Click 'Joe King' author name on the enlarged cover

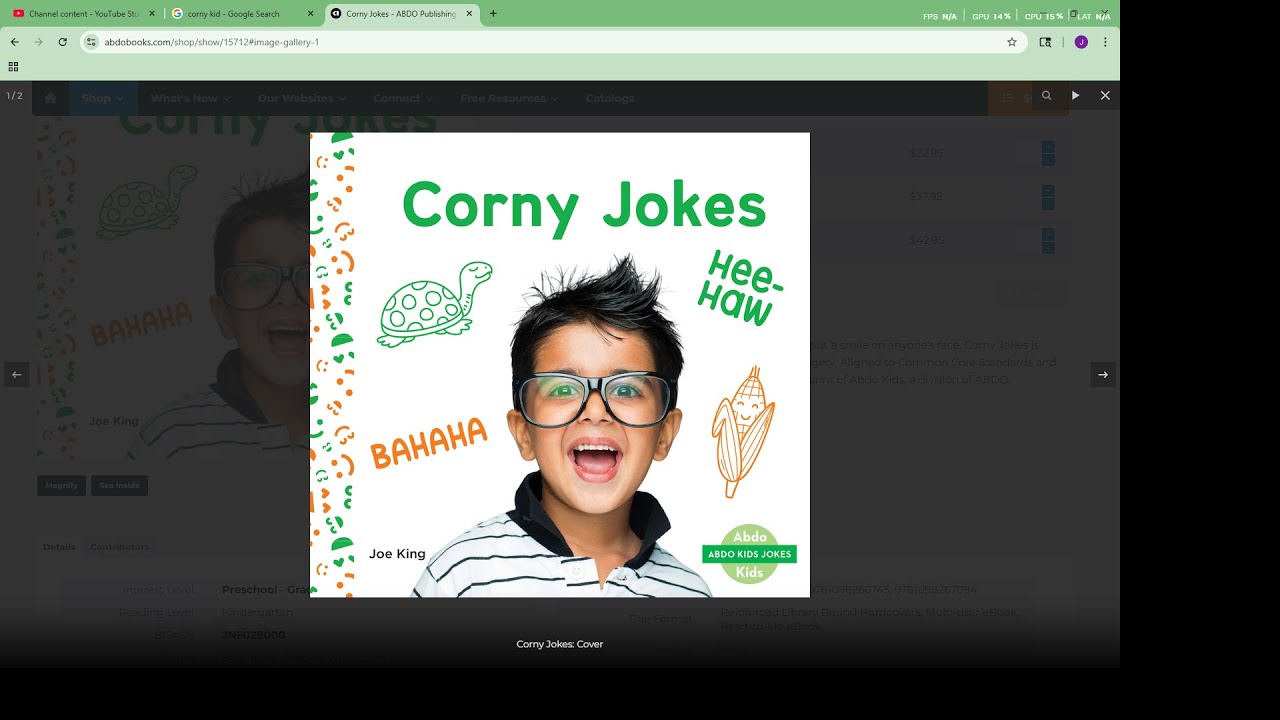coord(397,554)
